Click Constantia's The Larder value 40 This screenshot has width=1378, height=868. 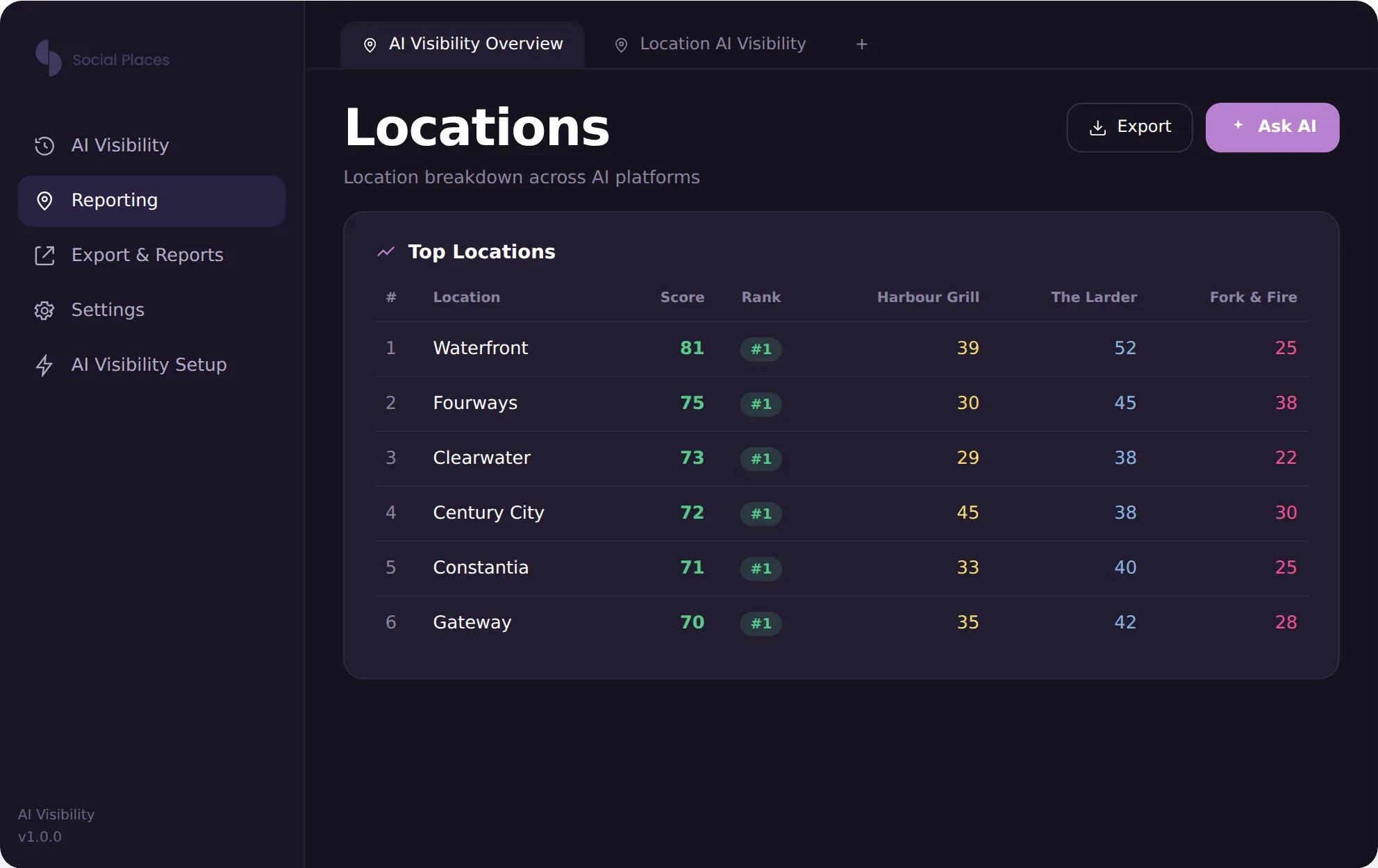[1125, 568]
